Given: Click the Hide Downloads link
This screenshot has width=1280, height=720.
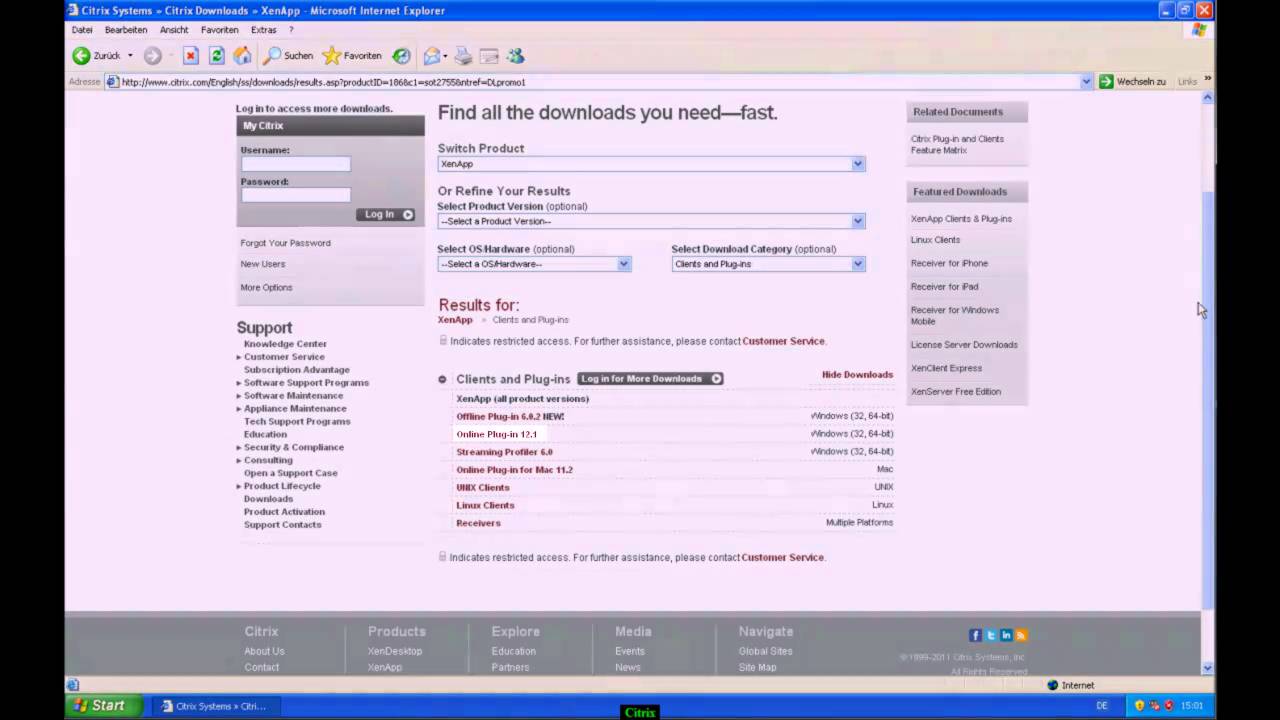Looking at the screenshot, I should (857, 375).
